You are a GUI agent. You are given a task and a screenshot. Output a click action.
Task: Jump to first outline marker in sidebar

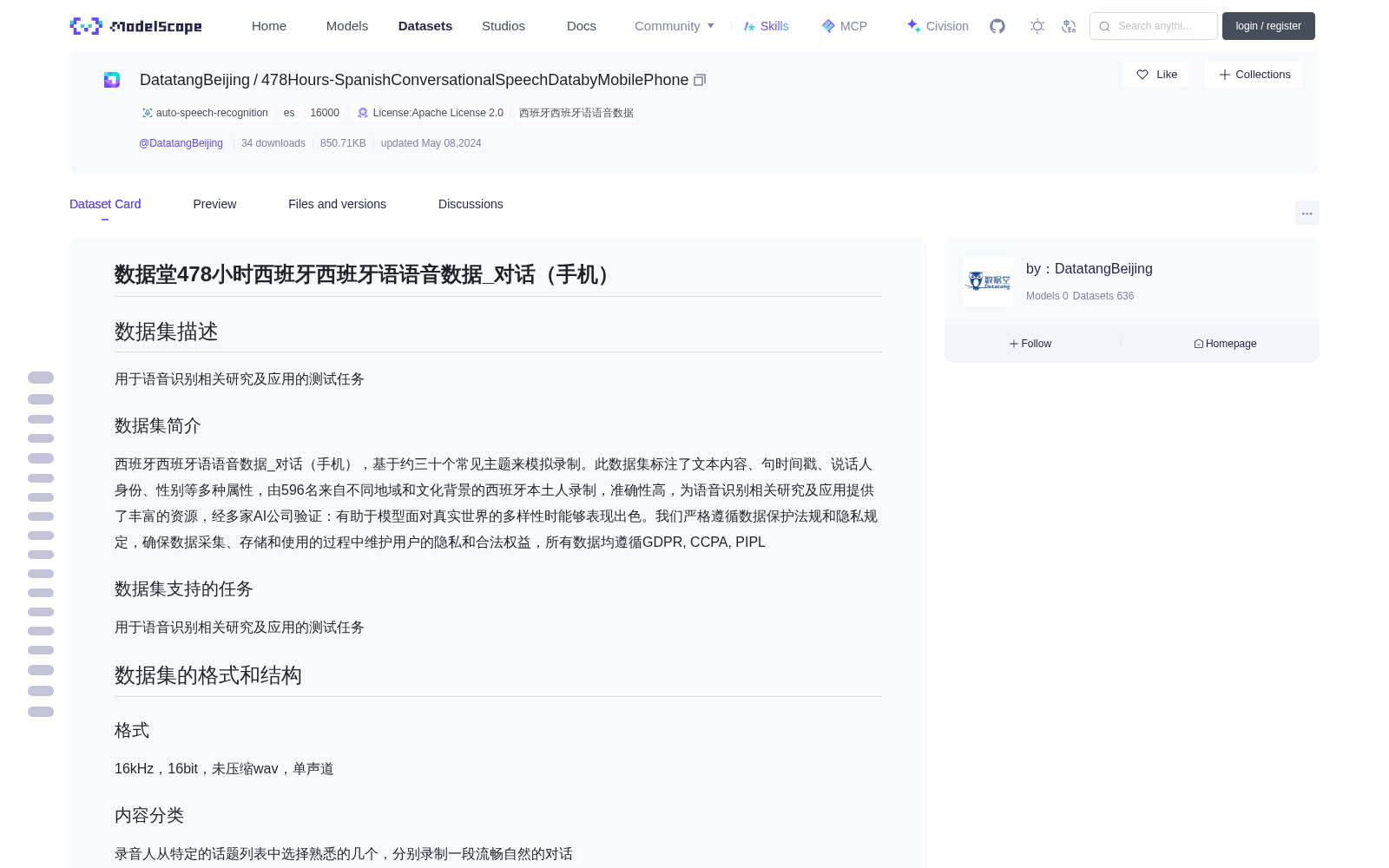41,378
